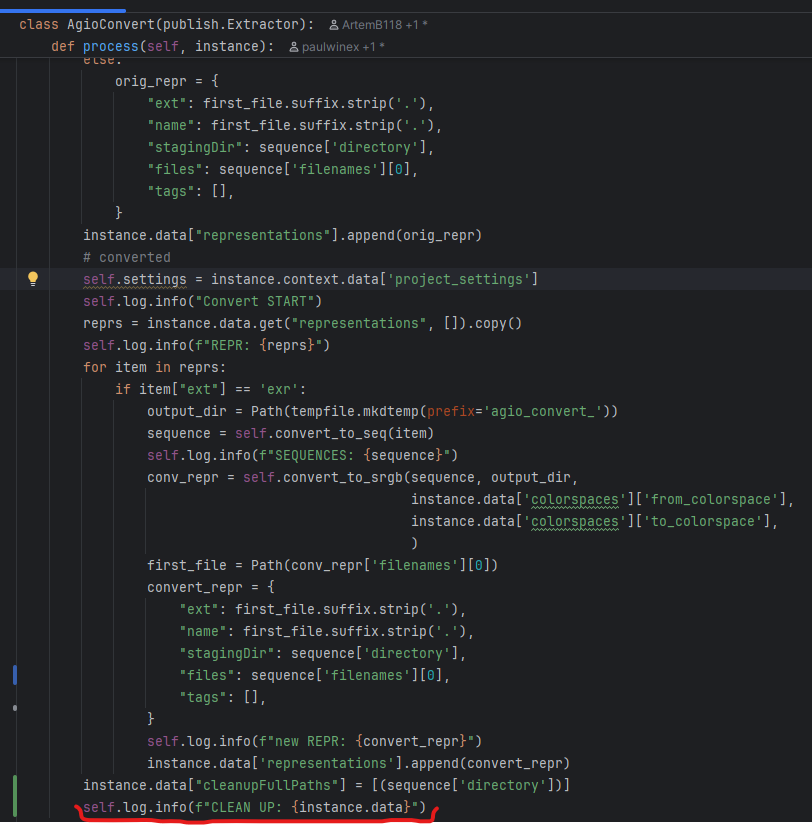
Task: Click 'colorspaces' on the from_colorspace line
Action: click(x=575, y=500)
